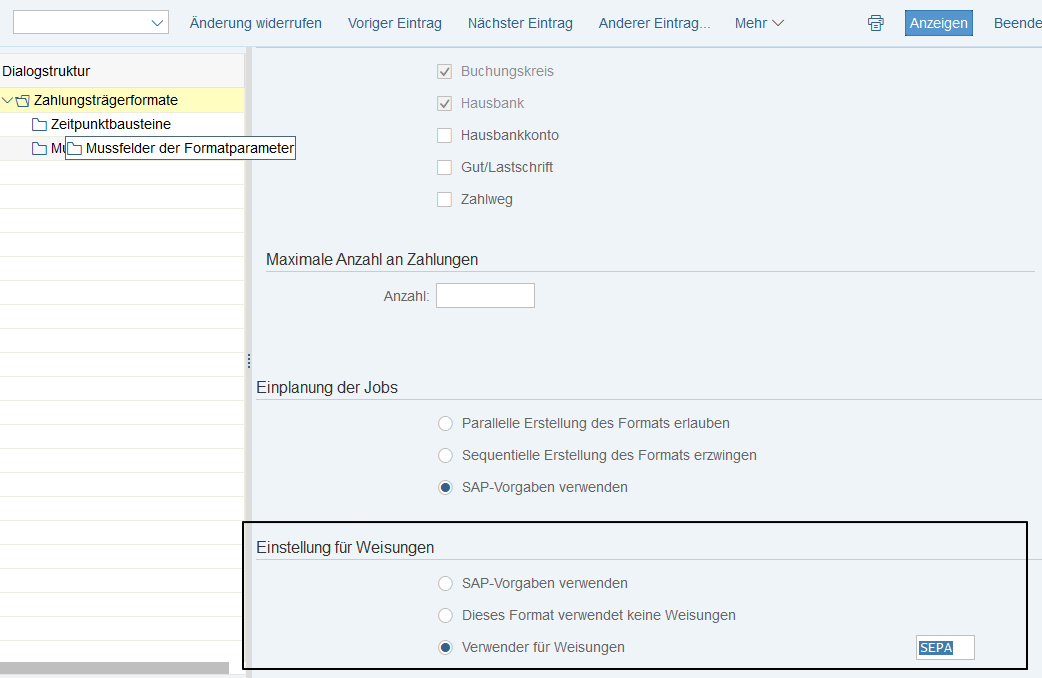Click the SEPA Weisungen text field

[945, 647]
